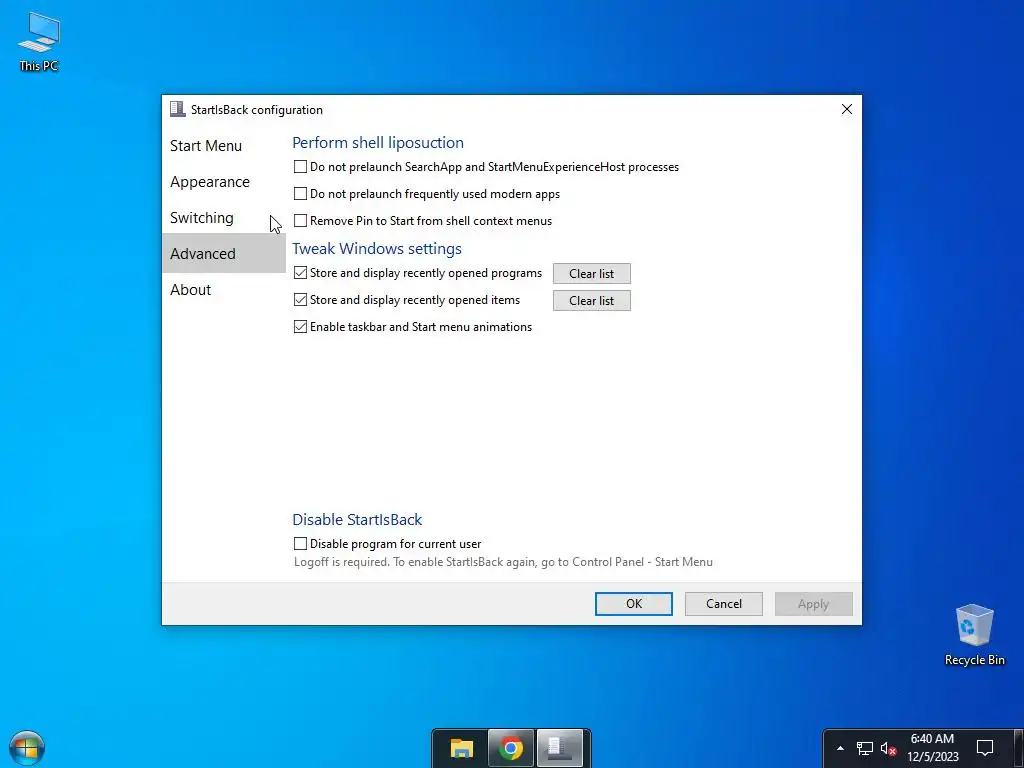Open File Explorer from the taskbar
This screenshot has height=768, width=1024.
coord(462,748)
